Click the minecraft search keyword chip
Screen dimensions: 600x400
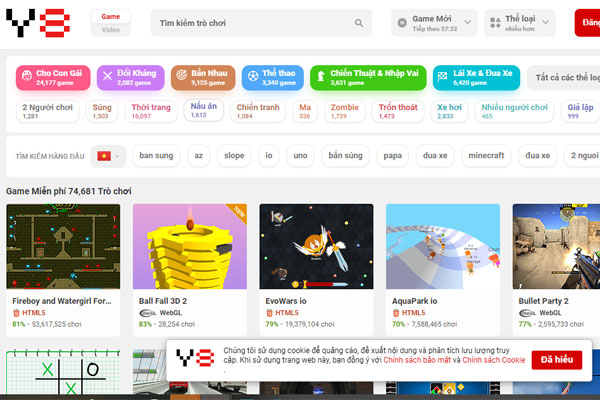click(486, 156)
